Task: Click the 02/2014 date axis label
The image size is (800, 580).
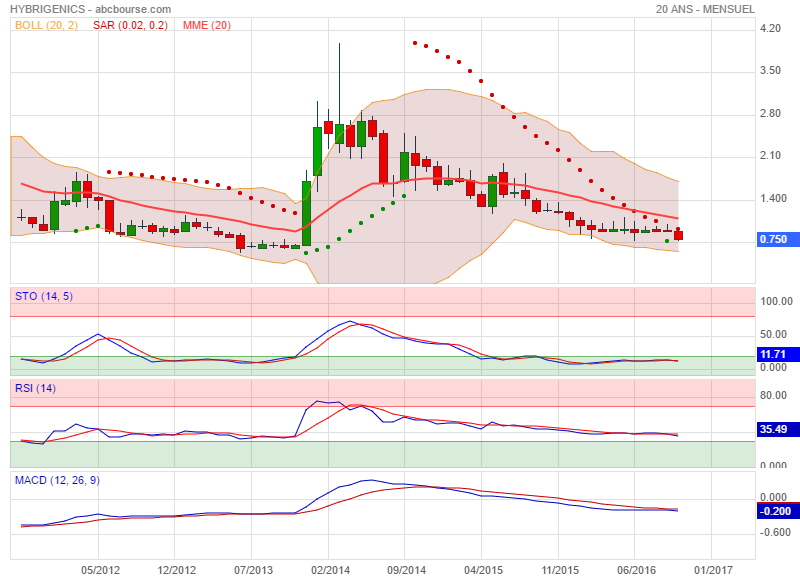Action: [x=330, y=570]
